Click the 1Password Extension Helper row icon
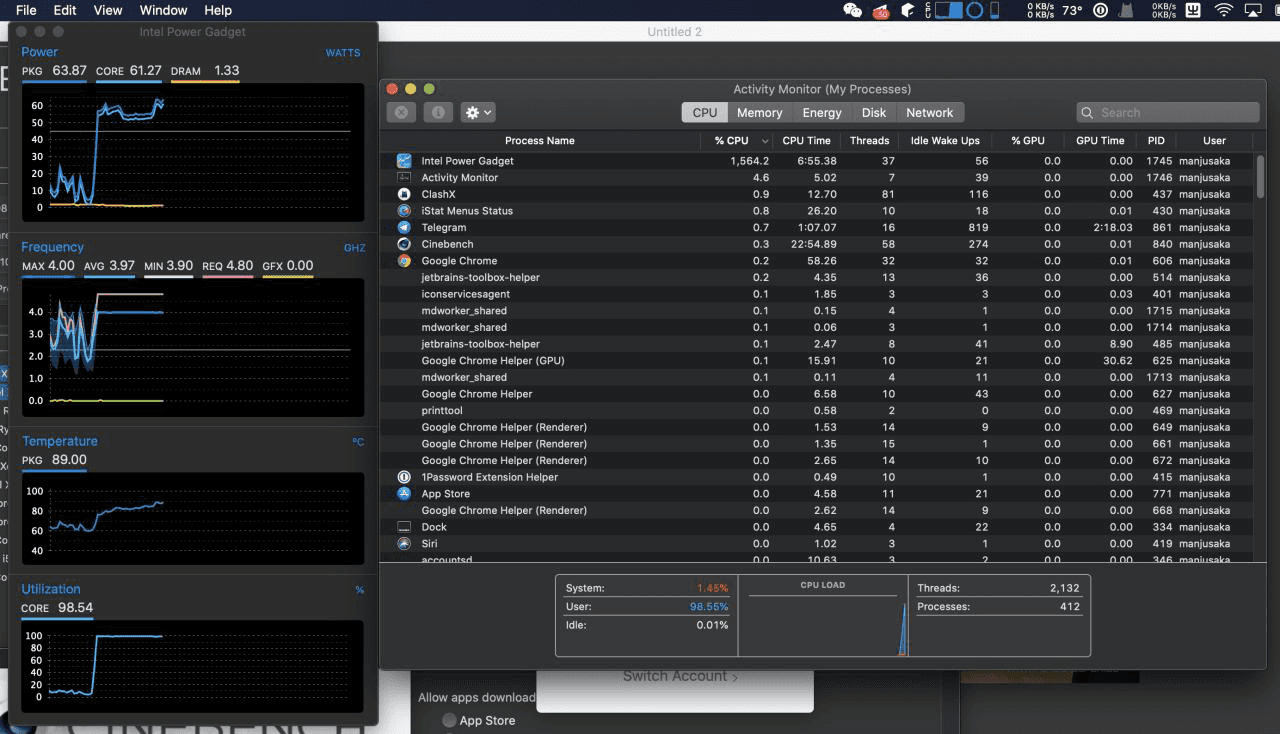The width and height of the screenshot is (1280, 734). (x=404, y=477)
